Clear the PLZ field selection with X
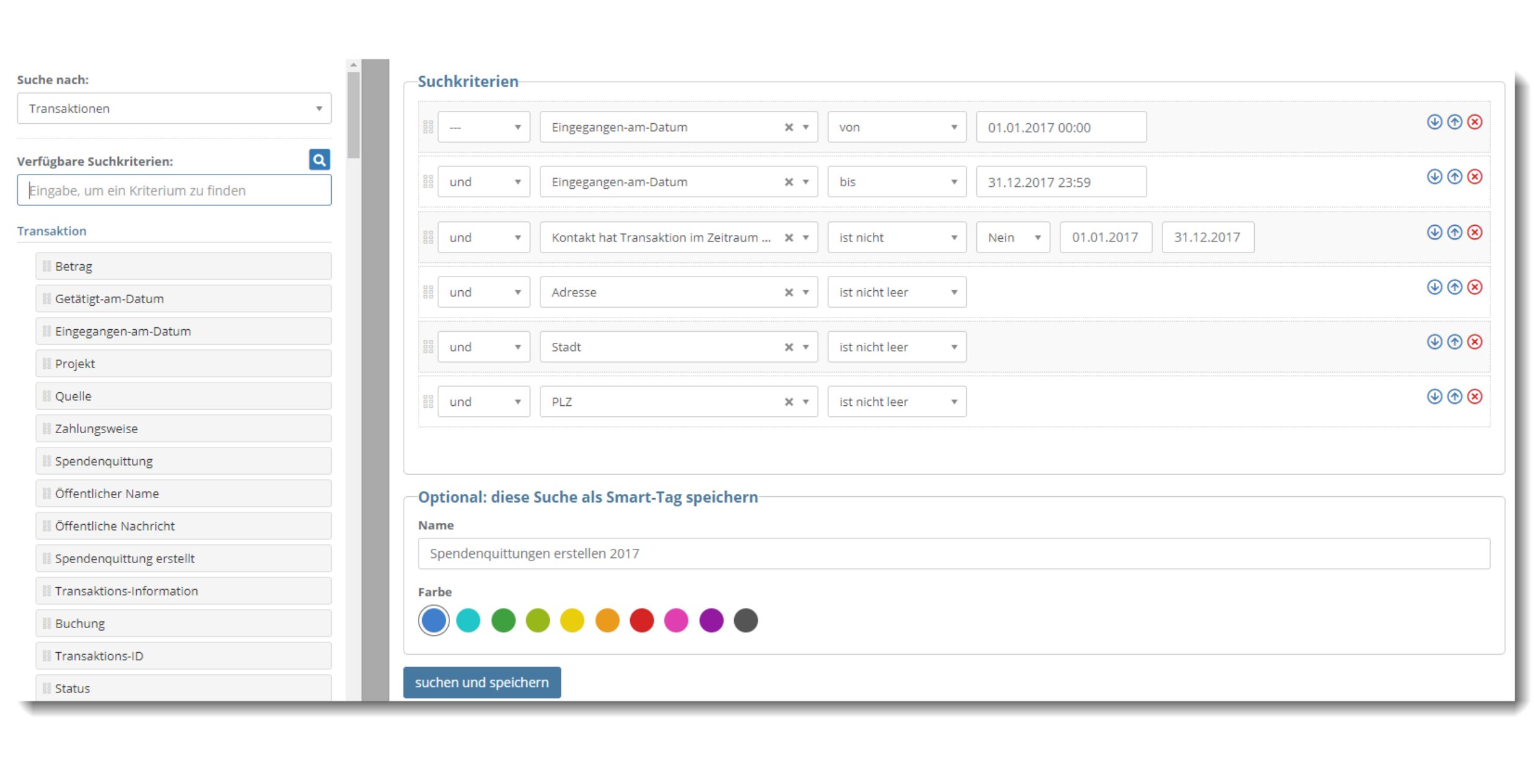1534x784 pixels. 789,402
